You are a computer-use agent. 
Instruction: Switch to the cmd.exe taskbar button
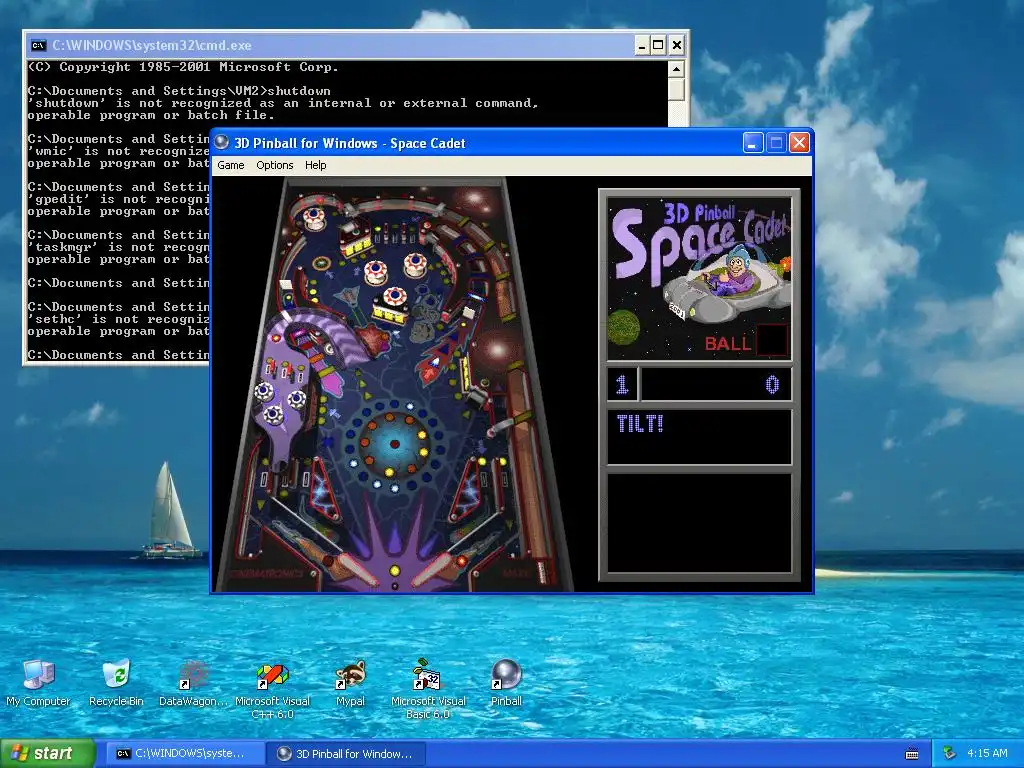pos(185,754)
